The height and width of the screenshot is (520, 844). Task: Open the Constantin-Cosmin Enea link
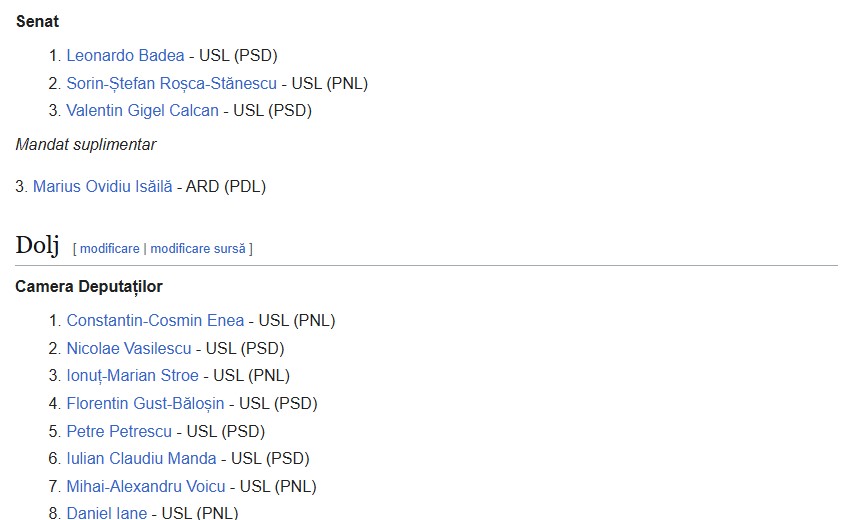click(155, 321)
